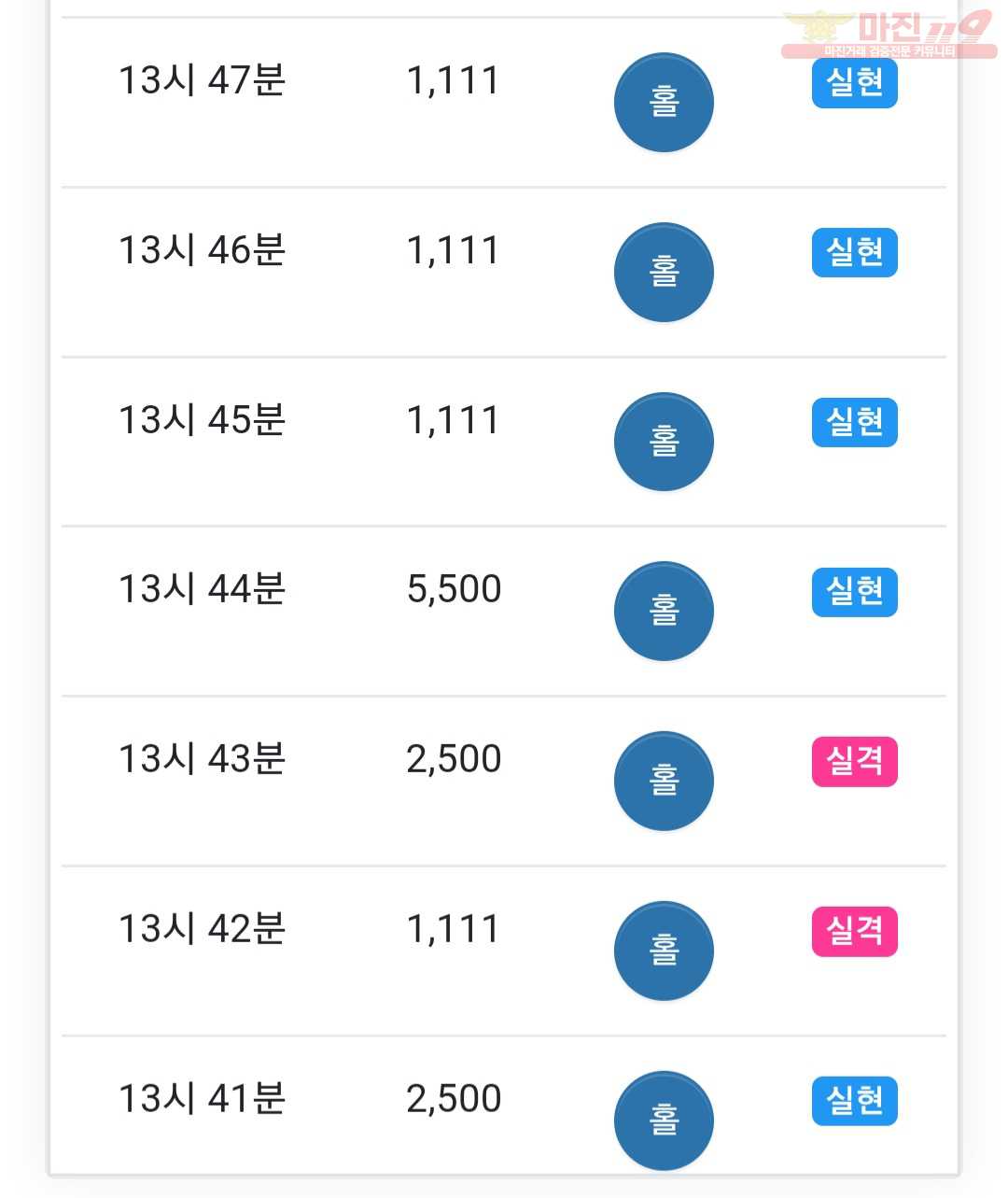Click the 홀 circle in 13시 47분 row

(664, 103)
